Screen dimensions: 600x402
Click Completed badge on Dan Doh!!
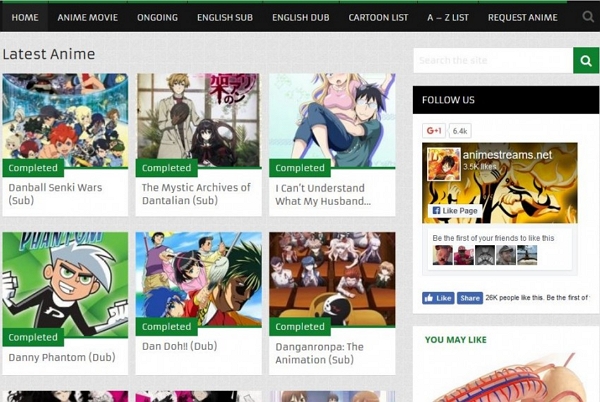click(166, 327)
